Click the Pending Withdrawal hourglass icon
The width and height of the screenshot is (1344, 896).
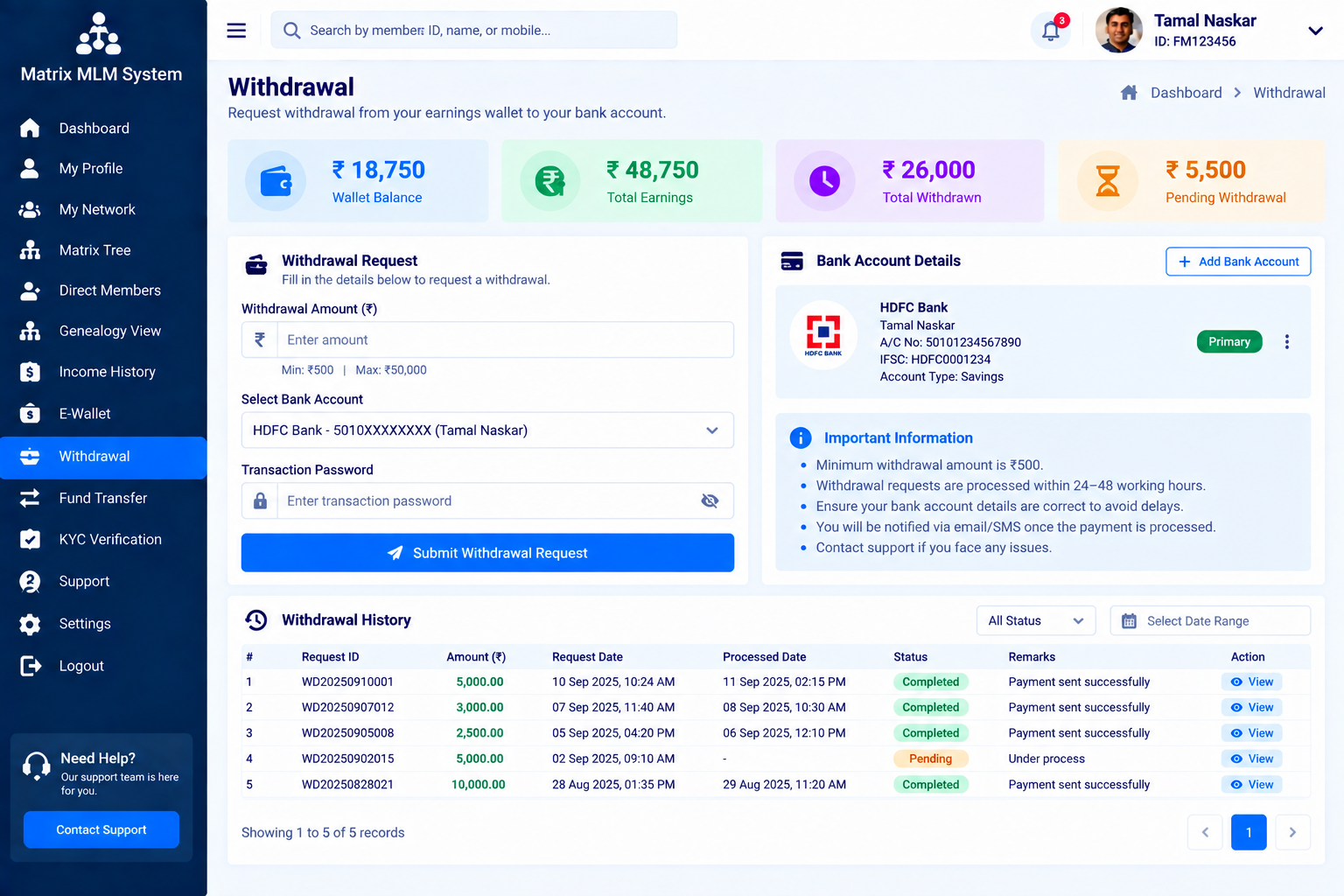coord(1108,181)
